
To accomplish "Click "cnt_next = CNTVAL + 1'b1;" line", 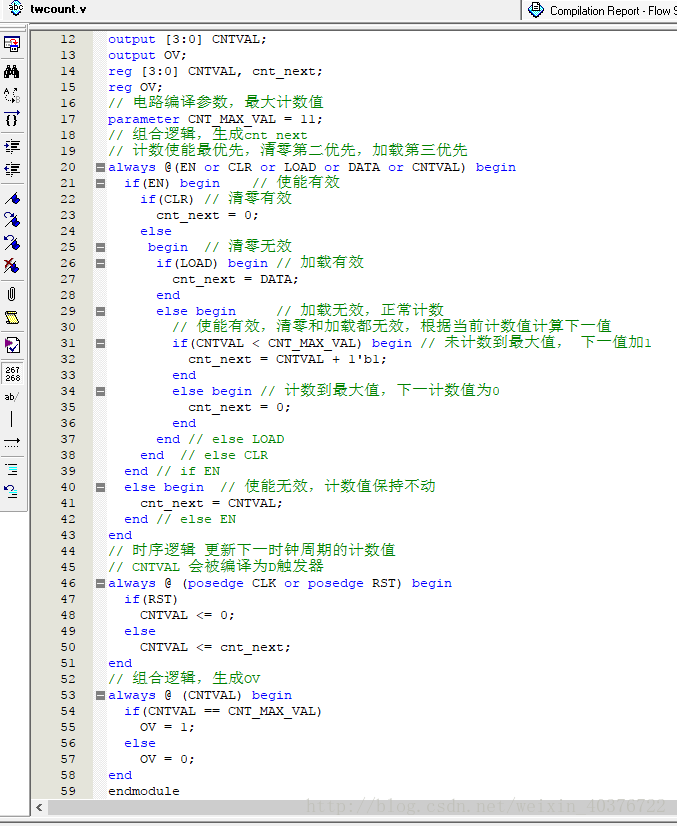I will tap(287, 359).
